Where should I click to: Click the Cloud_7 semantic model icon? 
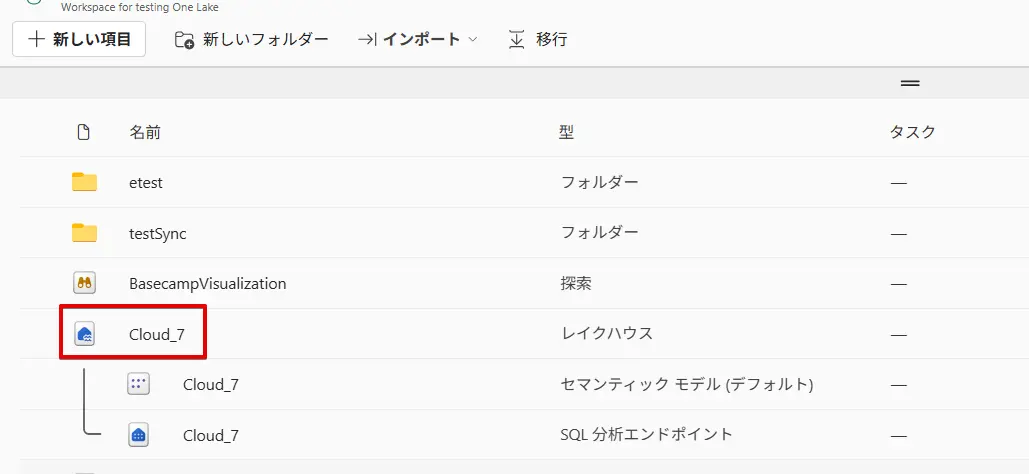coord(138,384)
